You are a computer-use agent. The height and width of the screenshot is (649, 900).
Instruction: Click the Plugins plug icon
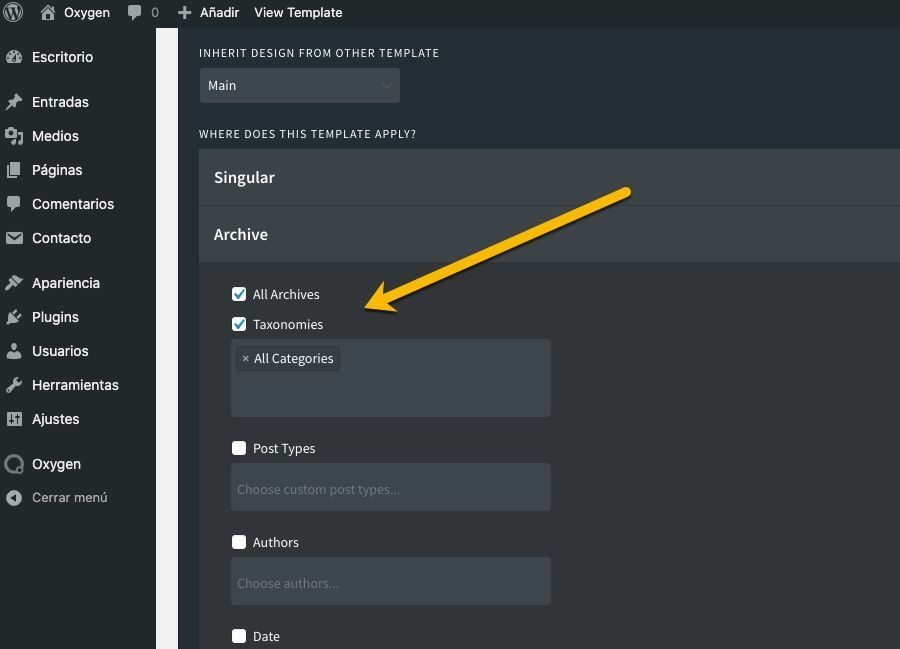click(14, 317)
